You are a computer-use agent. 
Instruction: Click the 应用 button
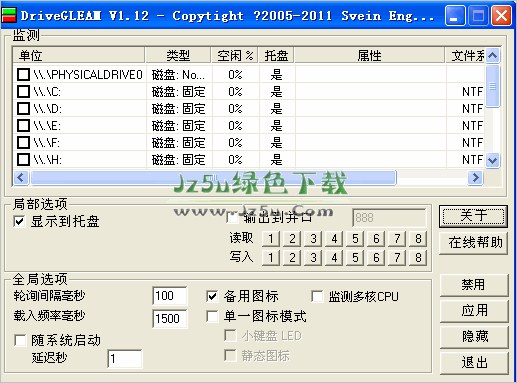pyautogui.click(x=474, y=311)
